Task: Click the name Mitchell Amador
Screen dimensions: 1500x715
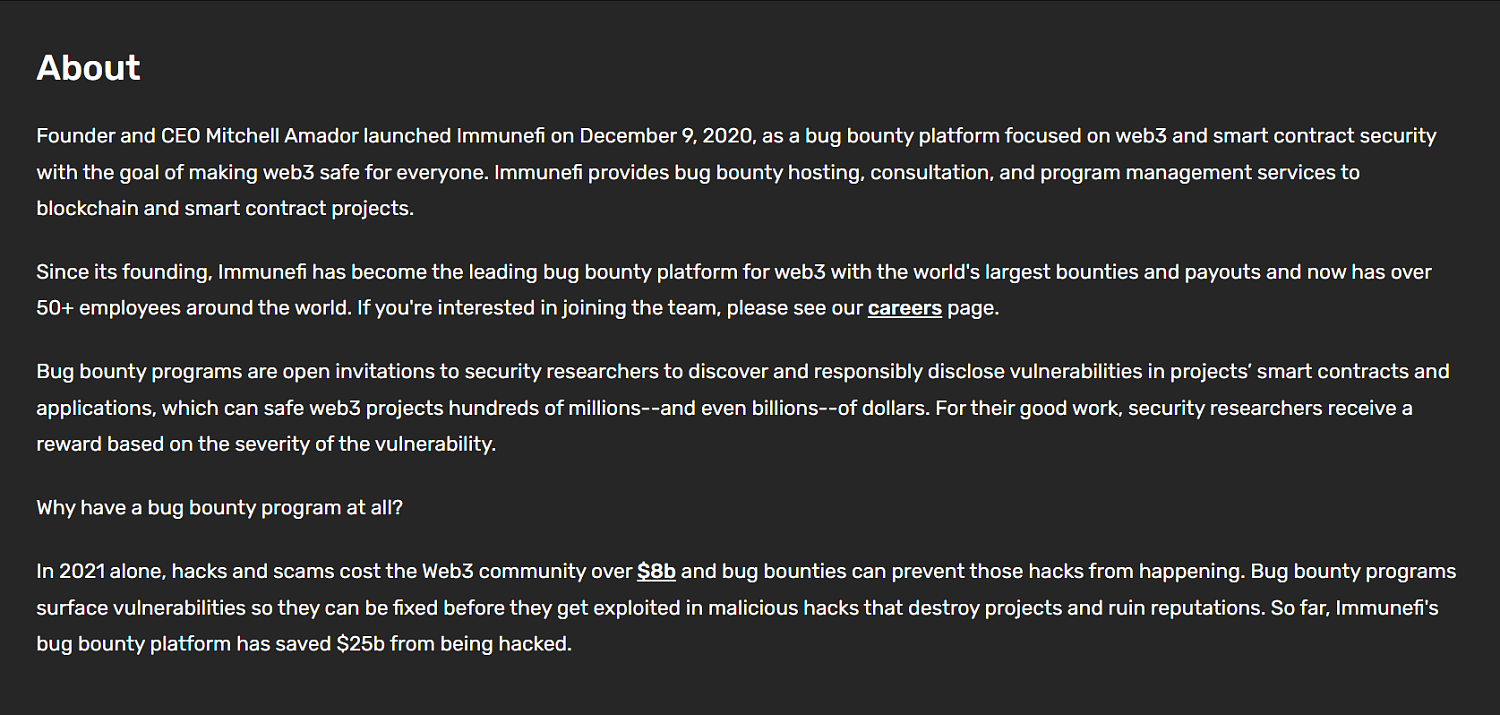Action: click(x=282, y=135)
